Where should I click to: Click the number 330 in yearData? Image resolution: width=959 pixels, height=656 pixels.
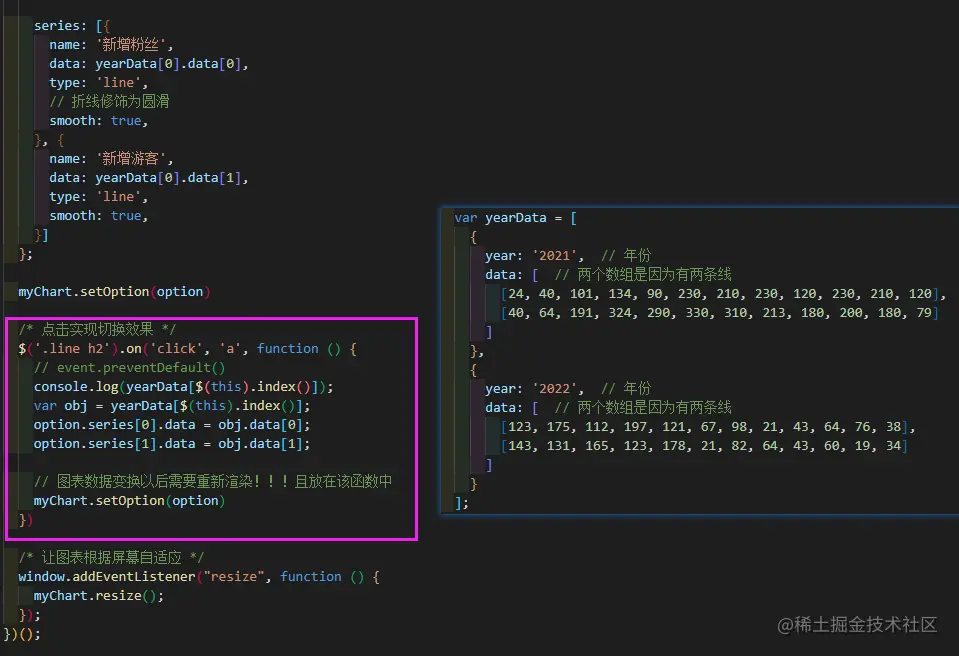point(697,313)
